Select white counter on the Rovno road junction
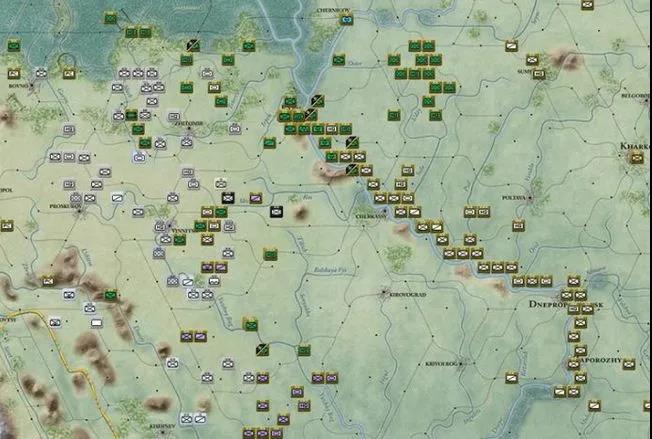This screenshot has height=439, width=652. (41, 74)
